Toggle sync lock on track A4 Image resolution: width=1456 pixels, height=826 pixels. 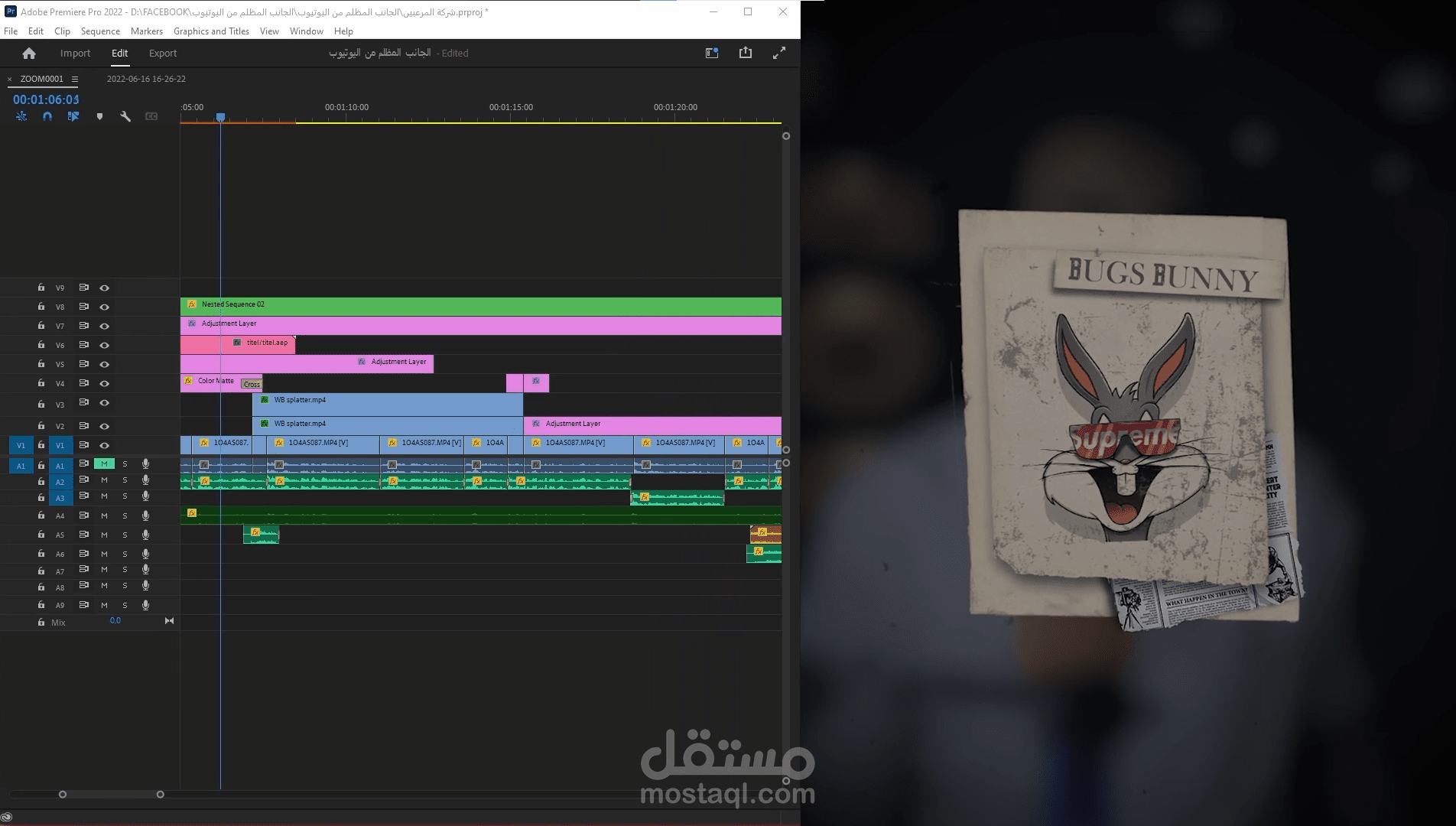pyautogui.click(x=84, y=515)
